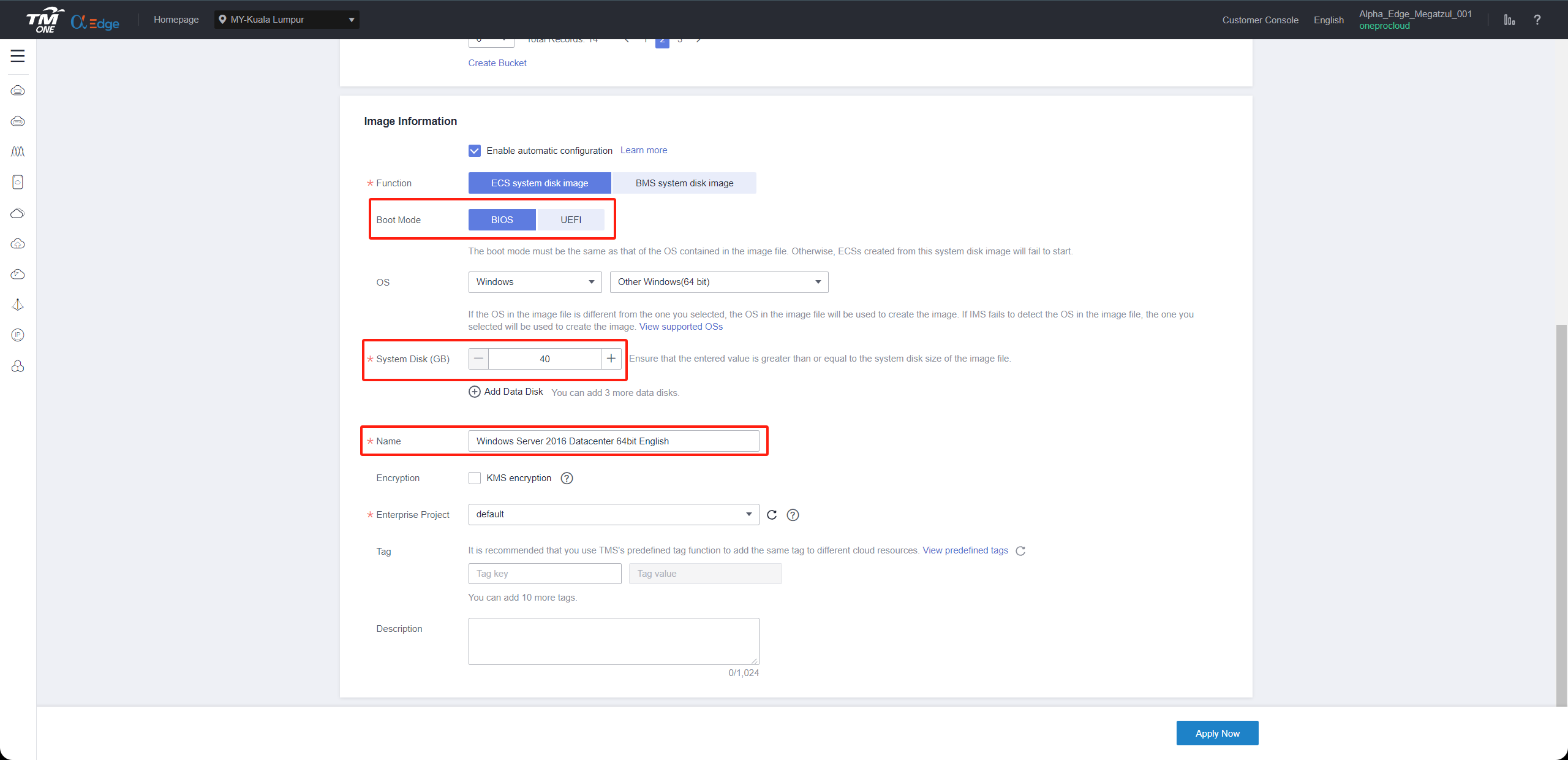1568x760 pixels.
Task: Toggle the Enable automatic configuration checkbox
Action: pyautogui.click(x=474, y=150)
